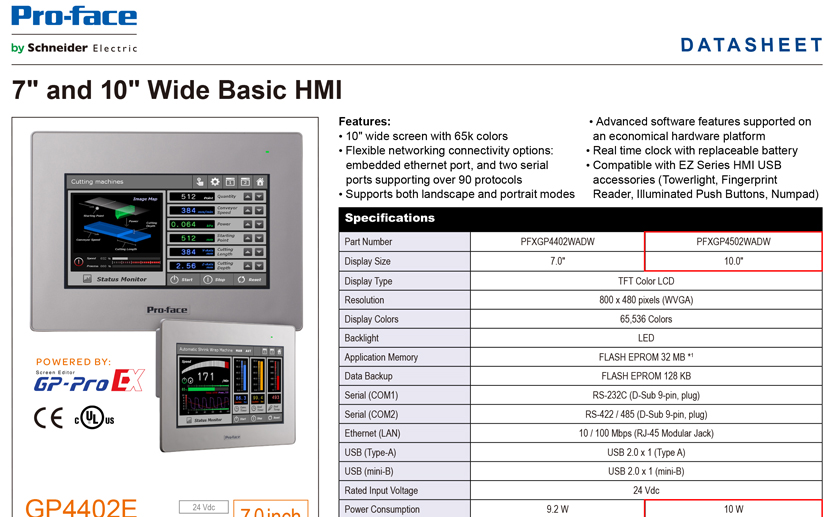Screen dimensions: 830x517
Task: Select the GP-Pro EX screen editor logo
Action: 89,380
